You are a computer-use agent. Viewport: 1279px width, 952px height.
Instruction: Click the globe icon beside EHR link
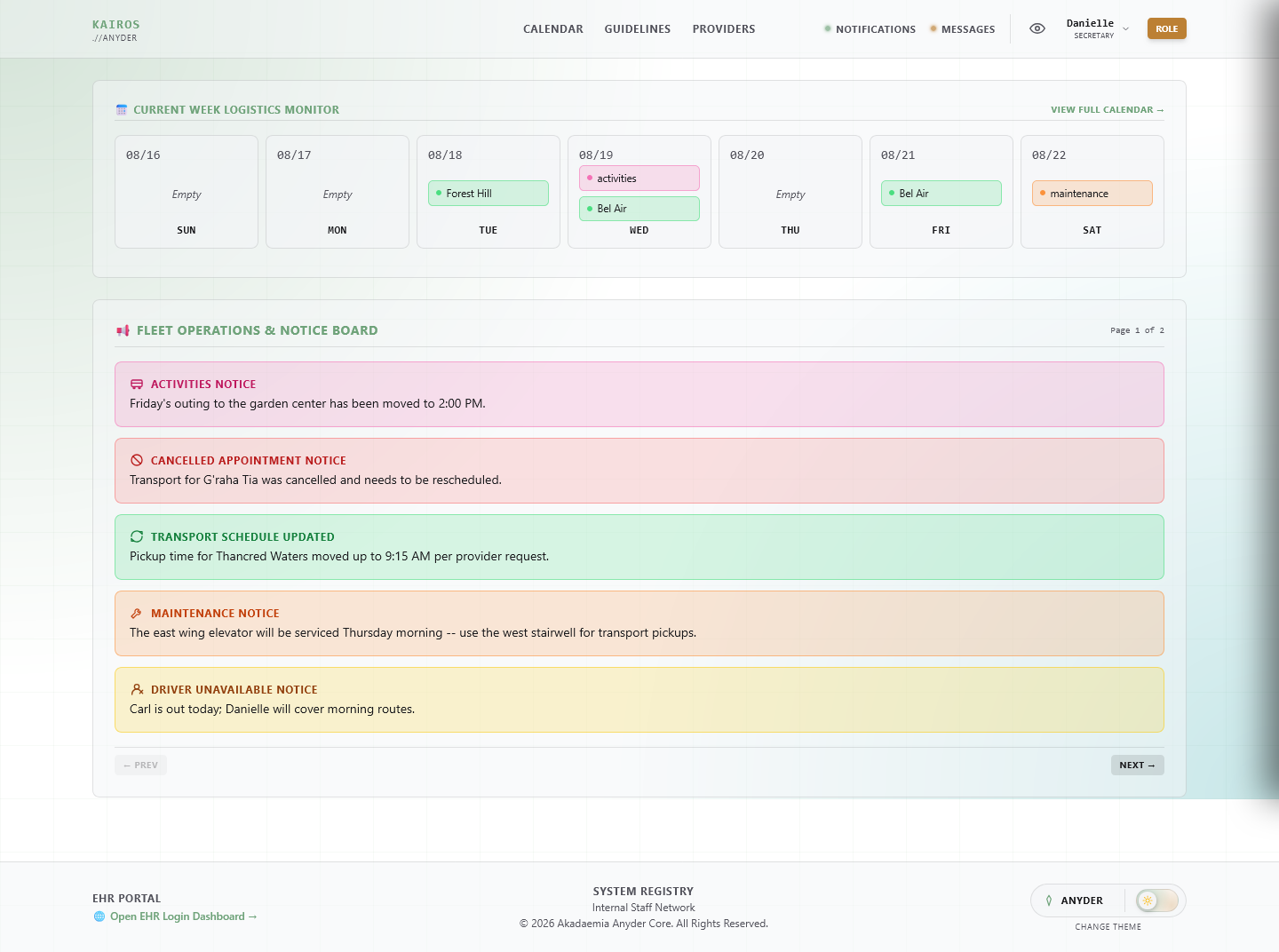coord(99,916)
